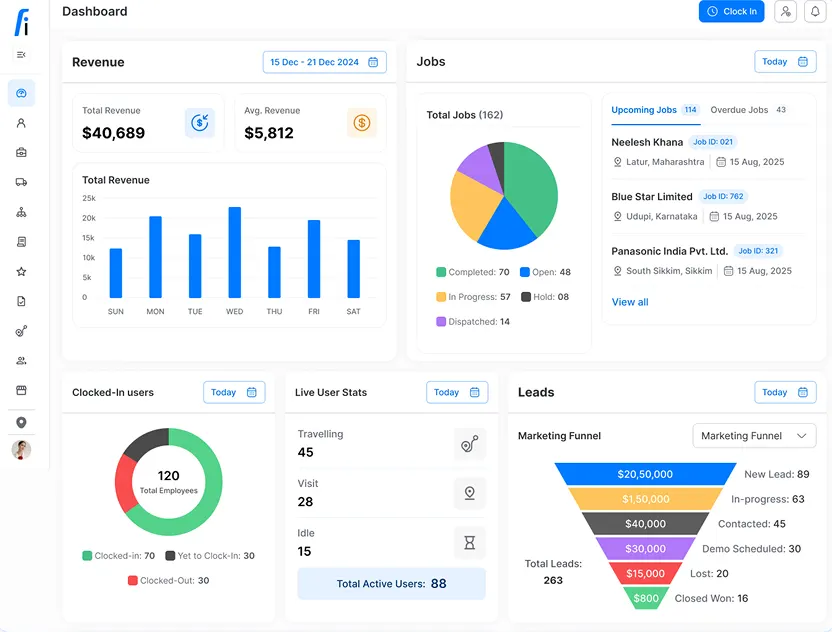Click the In Progress yellow legend swatch
This screenshot has width=832, height=632.
pyautogui.click(x=441, y=297)
